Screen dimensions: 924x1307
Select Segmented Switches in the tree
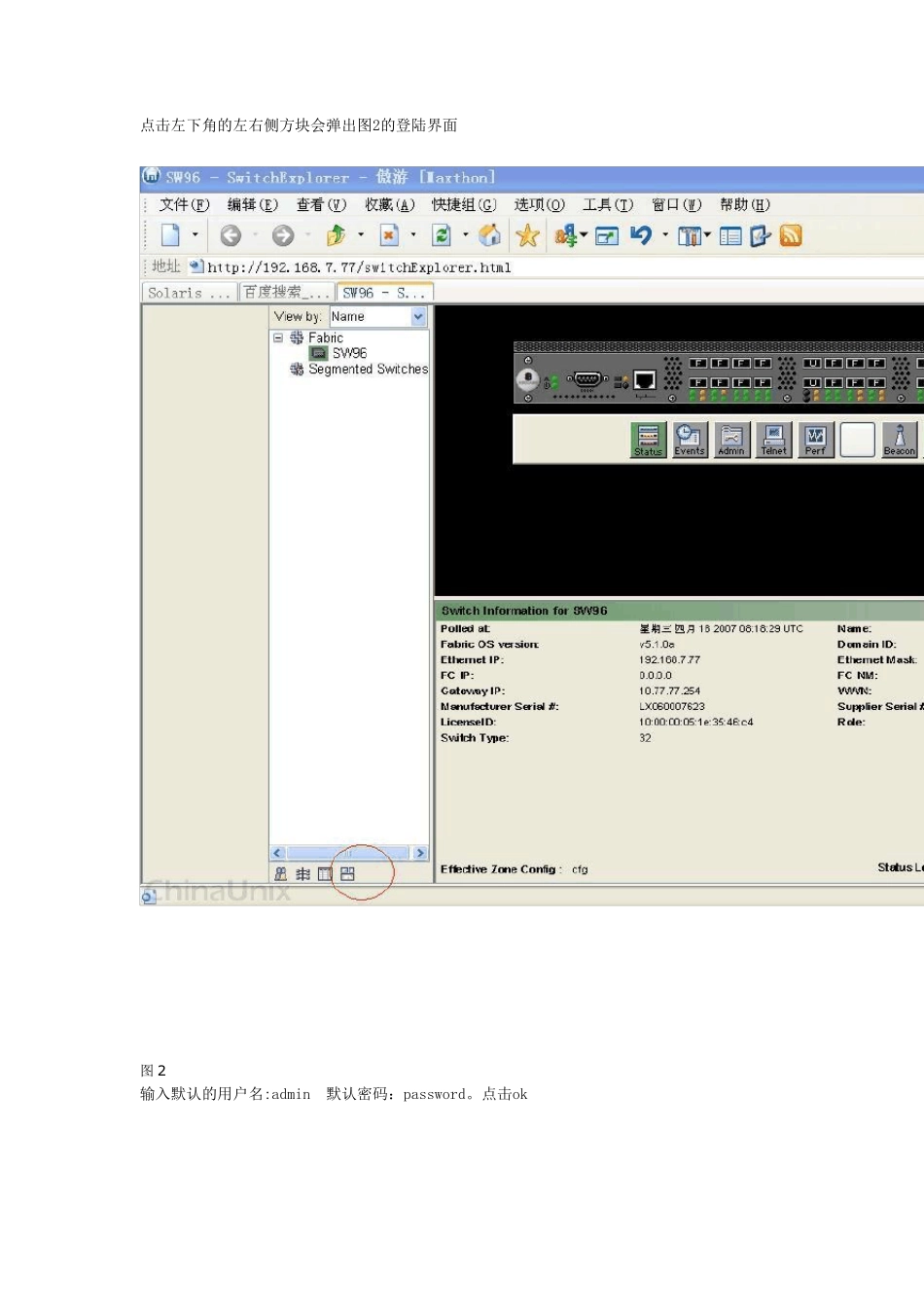[x=368, y=370]
